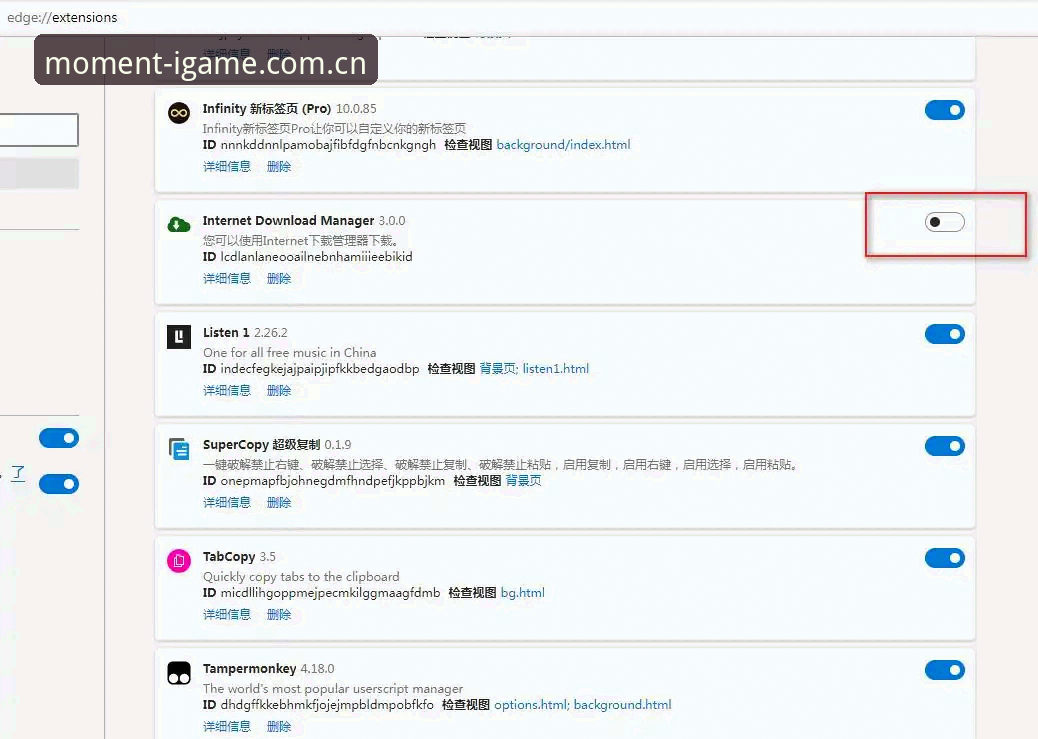Inspect the listen1.html view link
The height and width of the screenshot is (739, 1038).
coord(555,369)
